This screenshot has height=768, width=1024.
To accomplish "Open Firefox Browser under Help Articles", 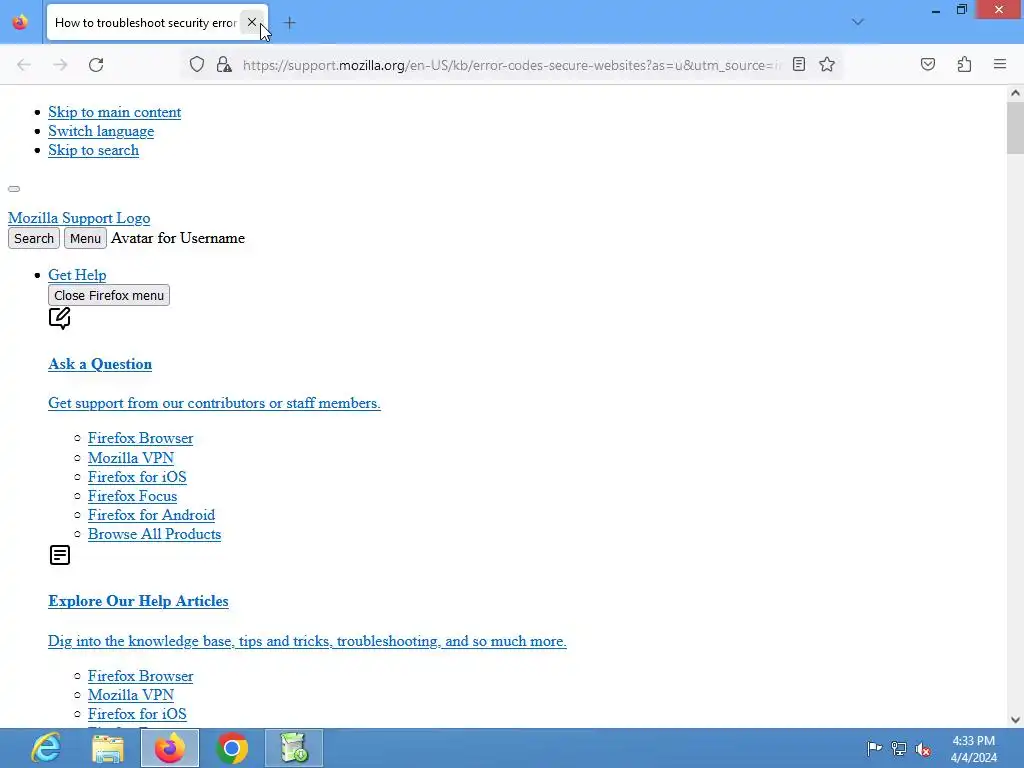I will (140, 676).
